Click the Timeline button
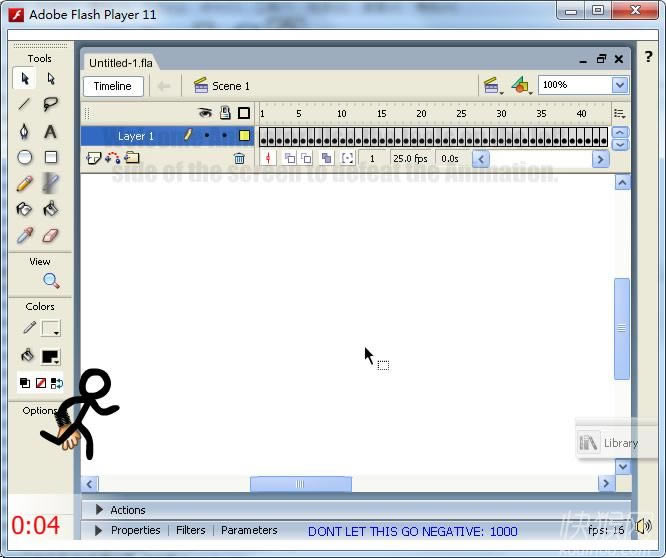 (113, 86)
